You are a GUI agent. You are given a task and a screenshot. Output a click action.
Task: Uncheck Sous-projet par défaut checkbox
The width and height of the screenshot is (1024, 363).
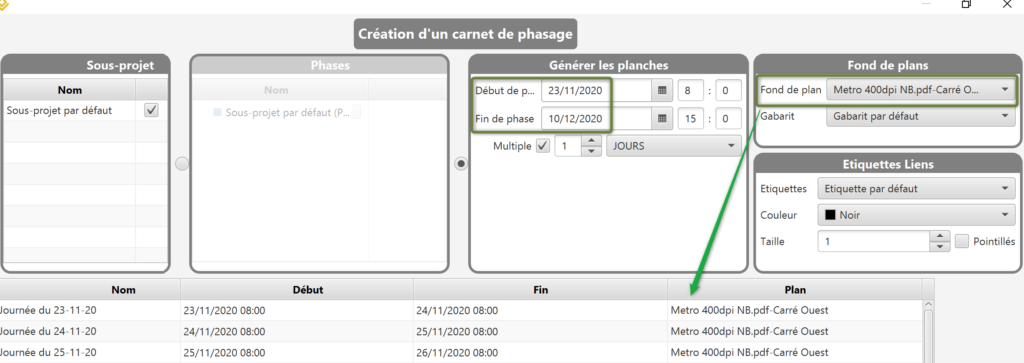(152, 110)
